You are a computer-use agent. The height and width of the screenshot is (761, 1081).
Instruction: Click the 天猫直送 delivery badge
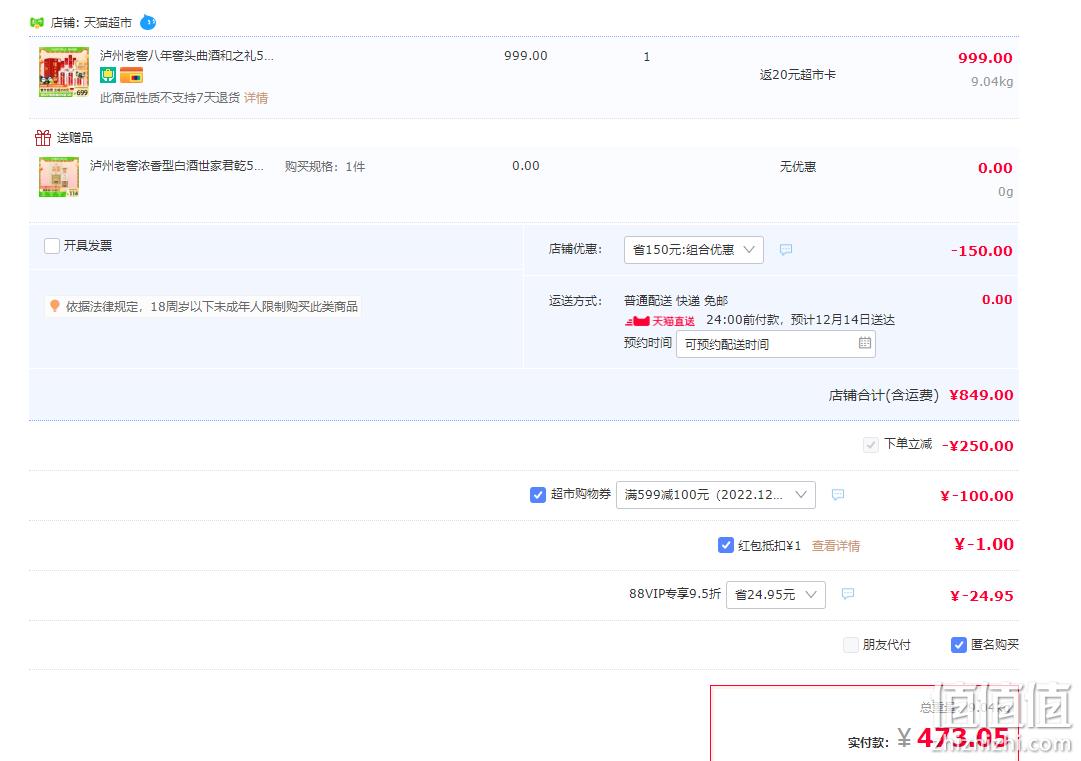click(x=660, y=321)
